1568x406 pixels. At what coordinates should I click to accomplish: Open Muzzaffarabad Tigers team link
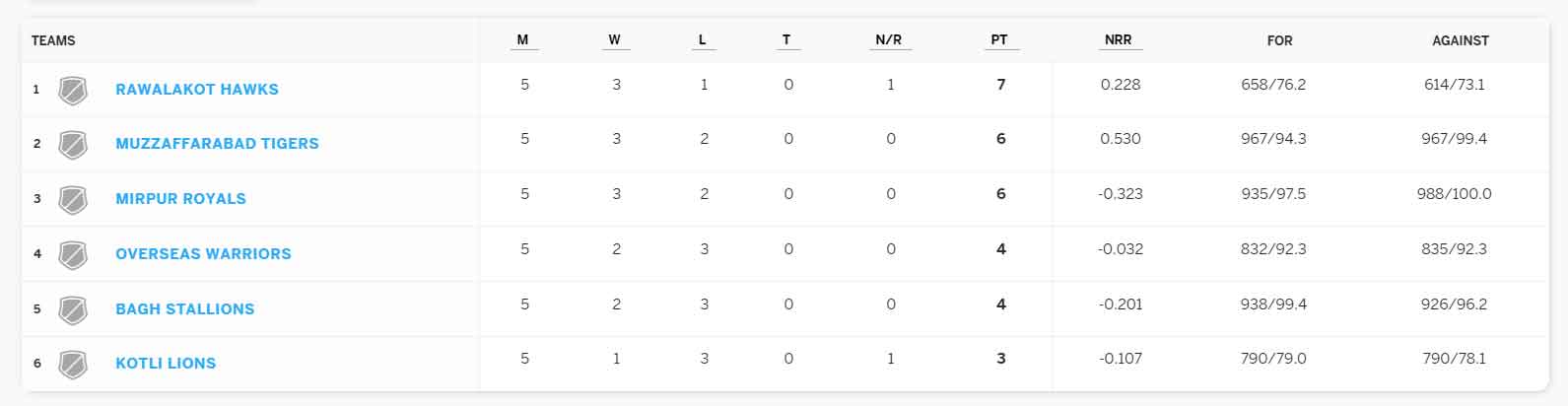click(x=217, y=144)
